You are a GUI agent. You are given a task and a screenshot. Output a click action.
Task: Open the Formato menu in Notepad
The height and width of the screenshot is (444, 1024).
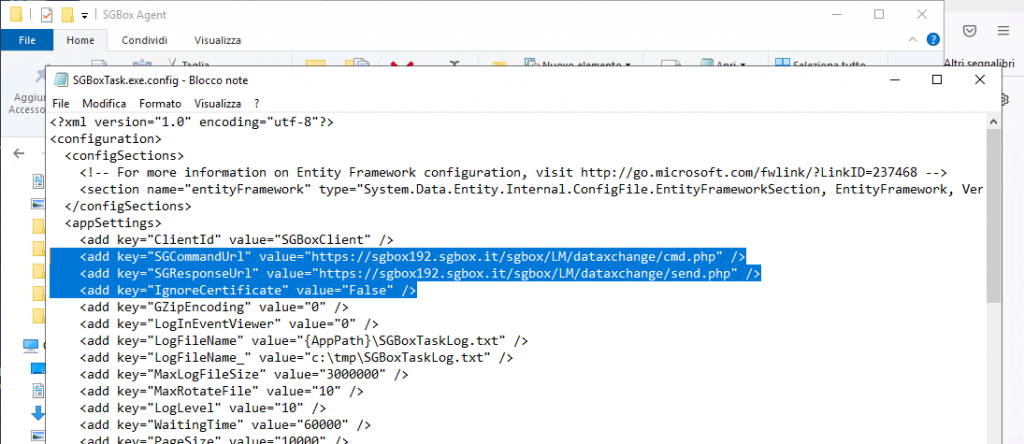(x=160, y=103)
